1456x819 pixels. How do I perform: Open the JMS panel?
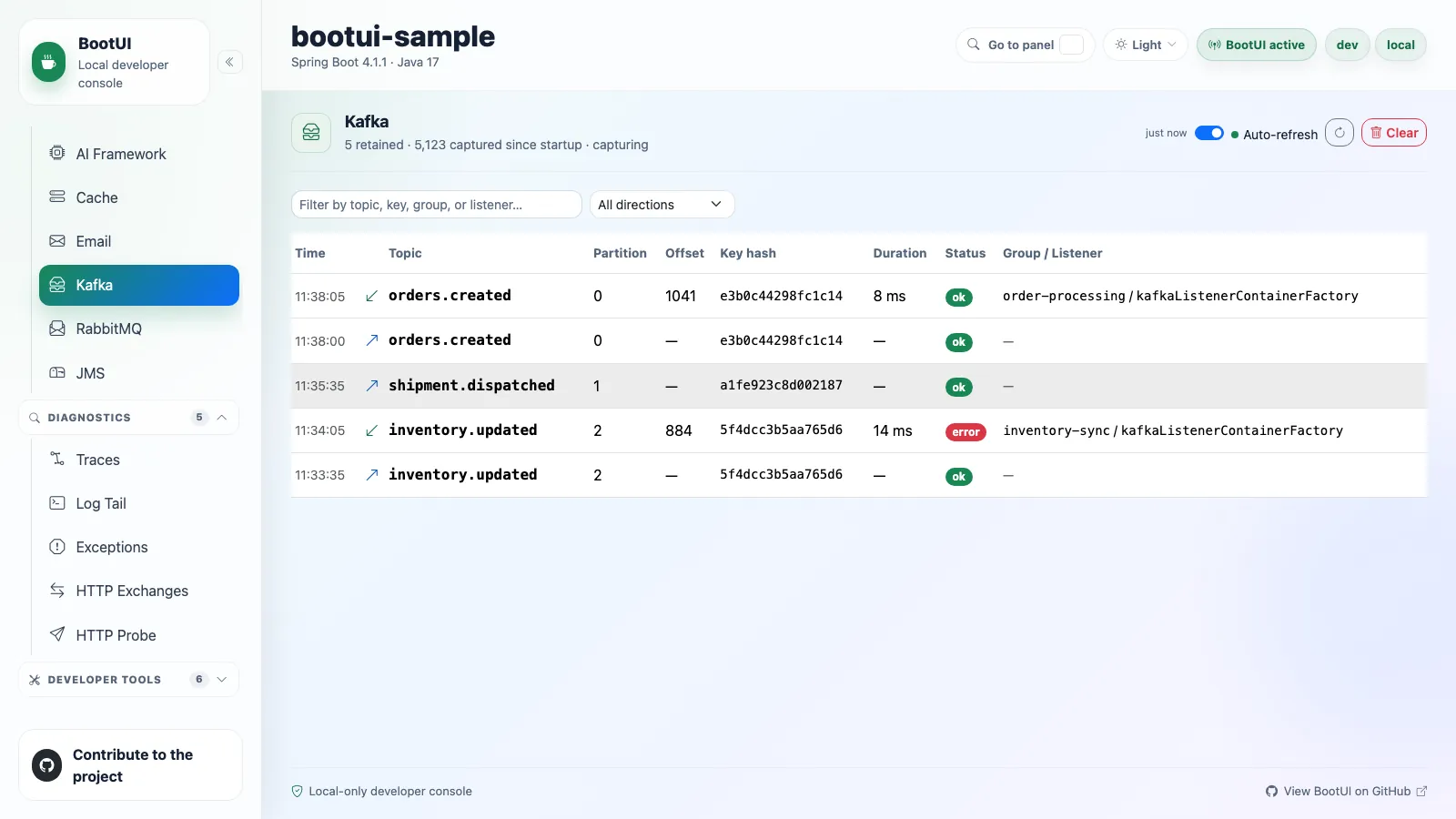point(139,373)
